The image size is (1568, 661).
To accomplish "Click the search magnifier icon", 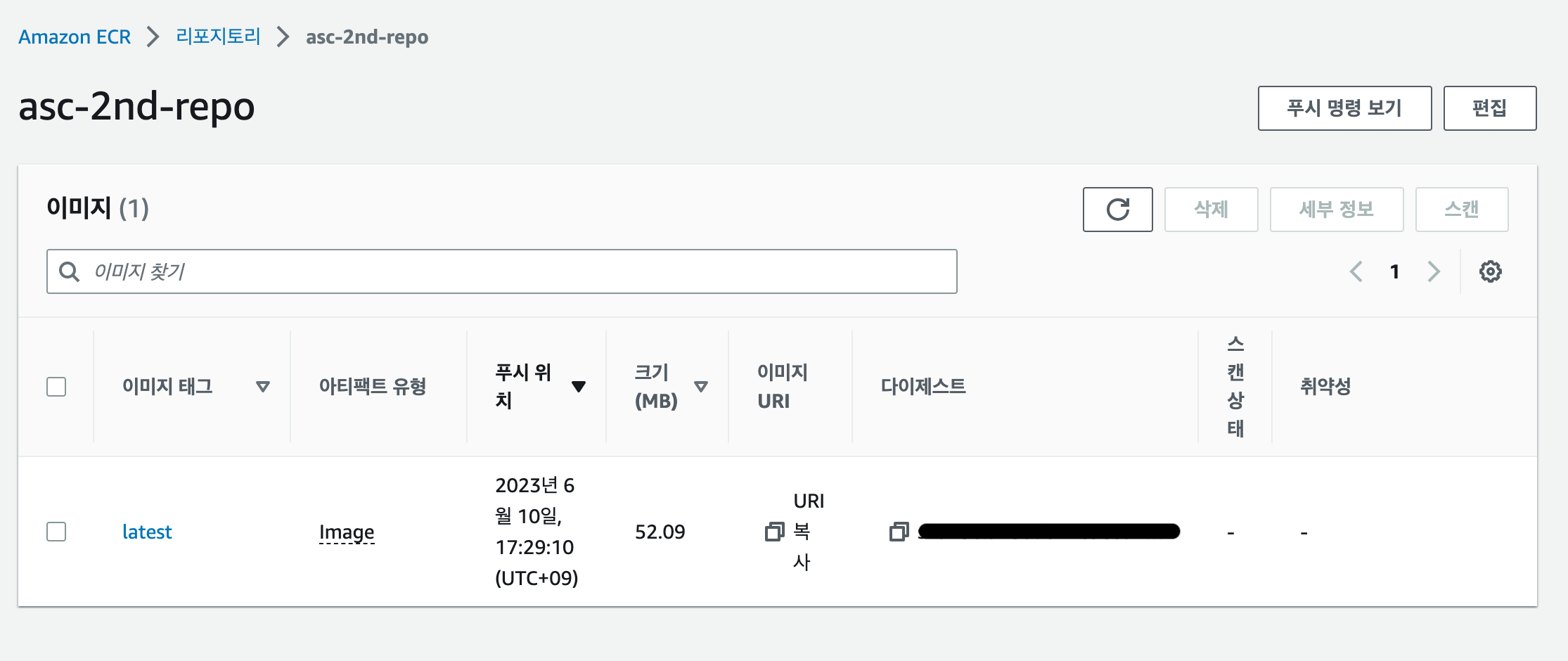I will coord(69,271).
